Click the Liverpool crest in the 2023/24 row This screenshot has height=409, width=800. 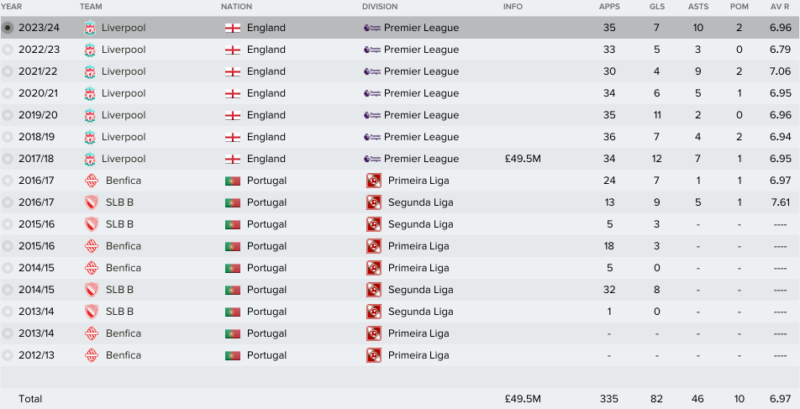(x=90, y=28)
